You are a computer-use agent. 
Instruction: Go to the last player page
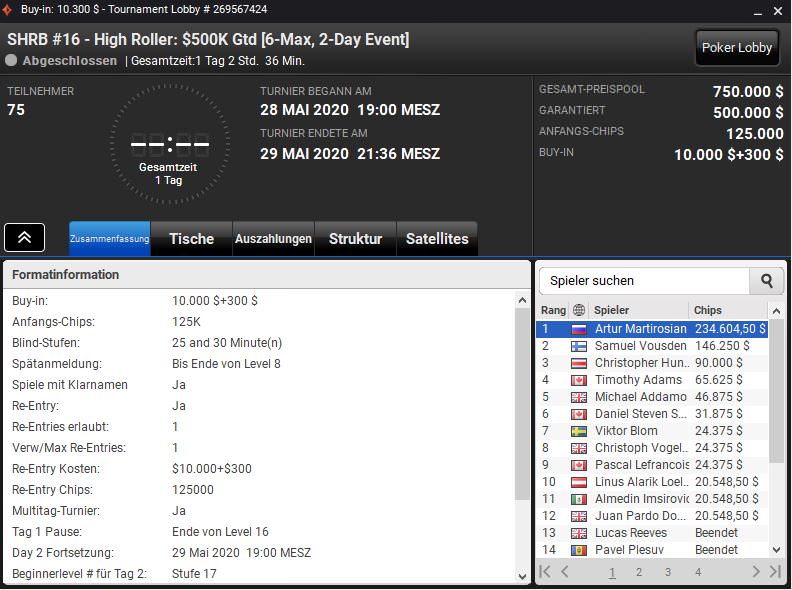tap(775, 571)
